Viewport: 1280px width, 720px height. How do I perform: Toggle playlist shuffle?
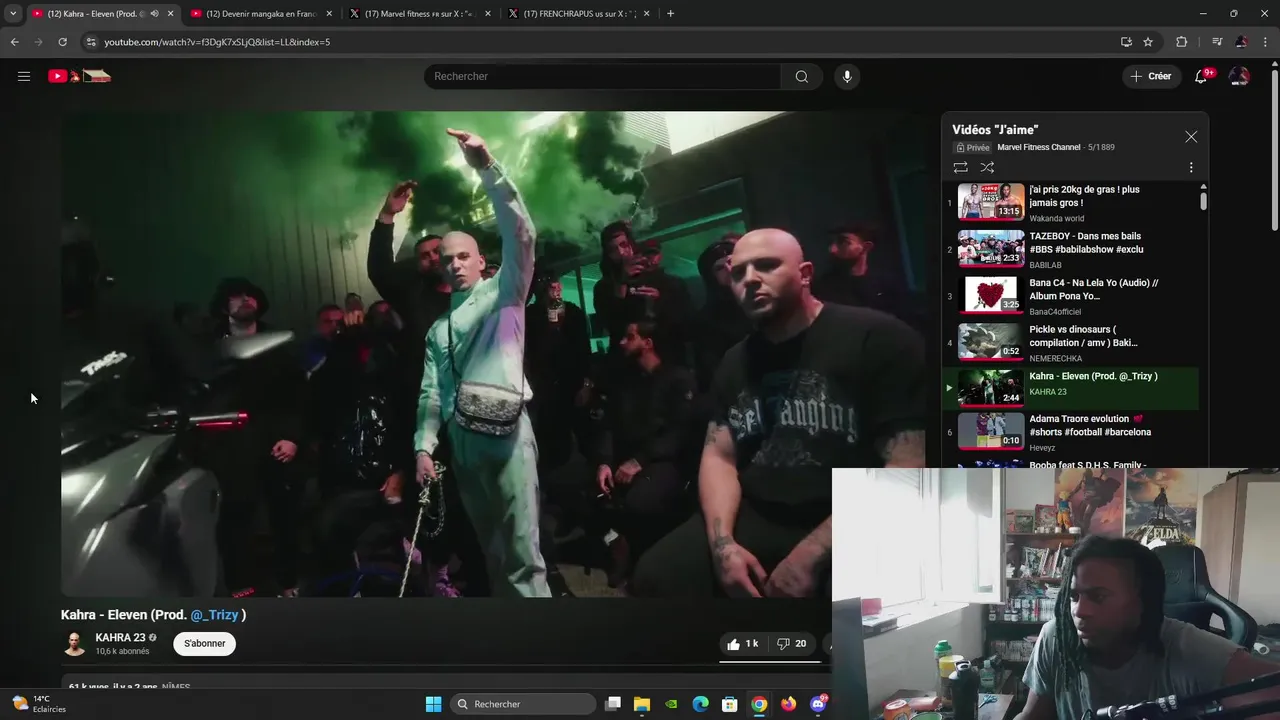coord(987,168)
